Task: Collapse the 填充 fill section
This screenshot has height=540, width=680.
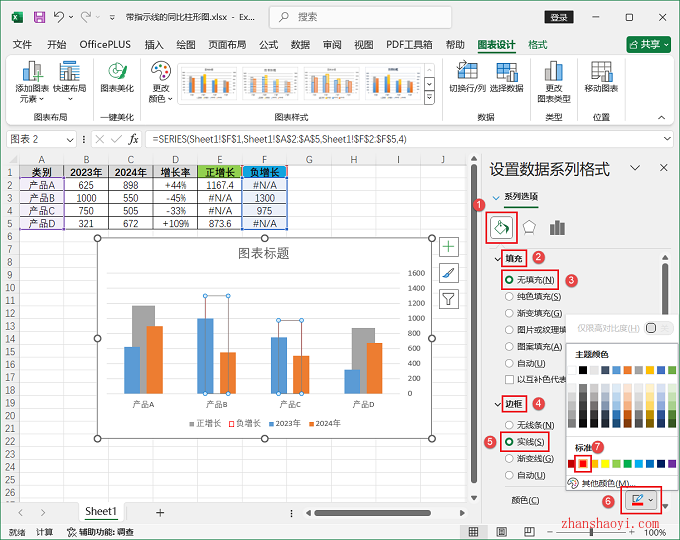Action: point(500,259)
